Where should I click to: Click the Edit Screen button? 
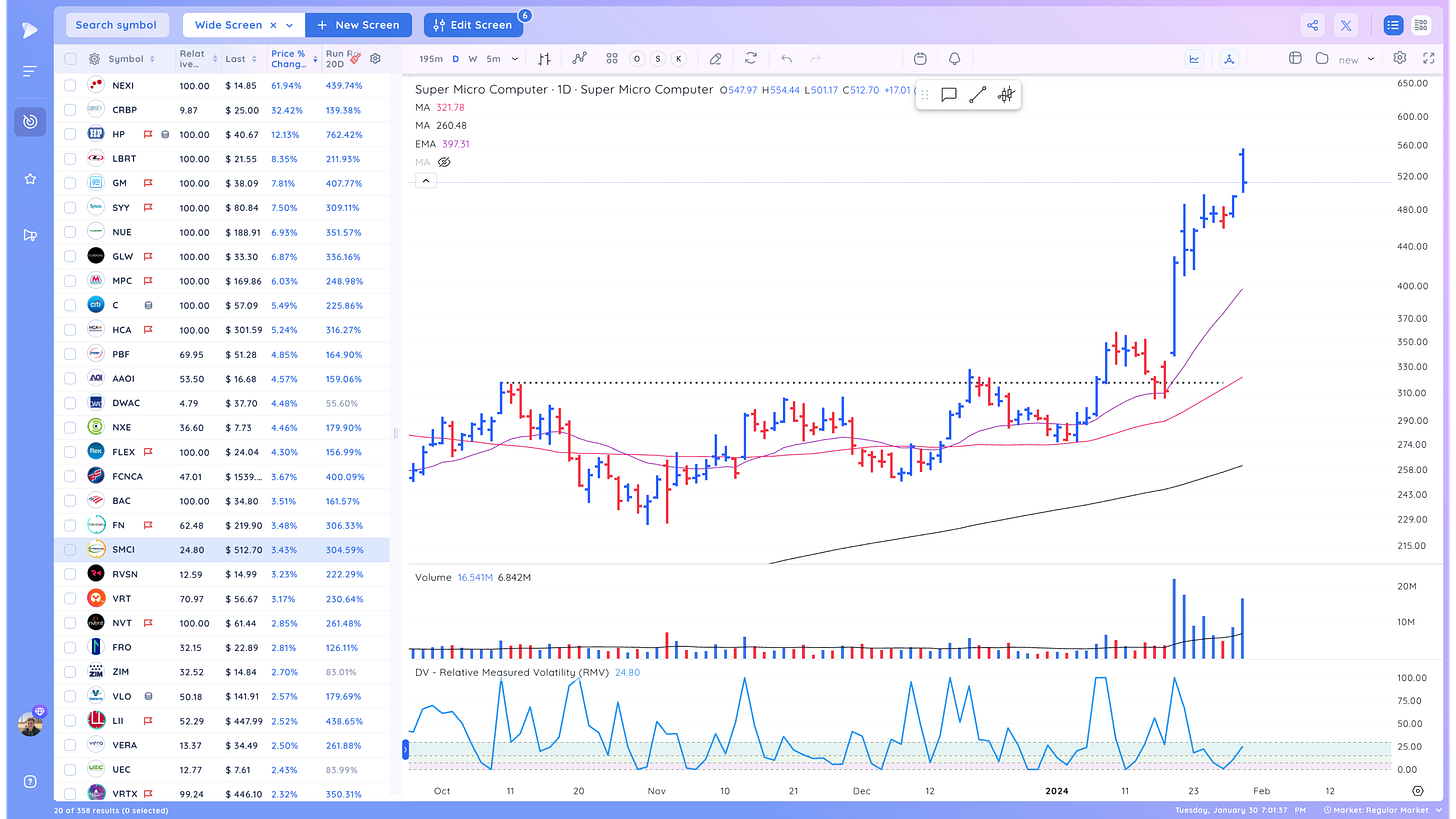473,25
